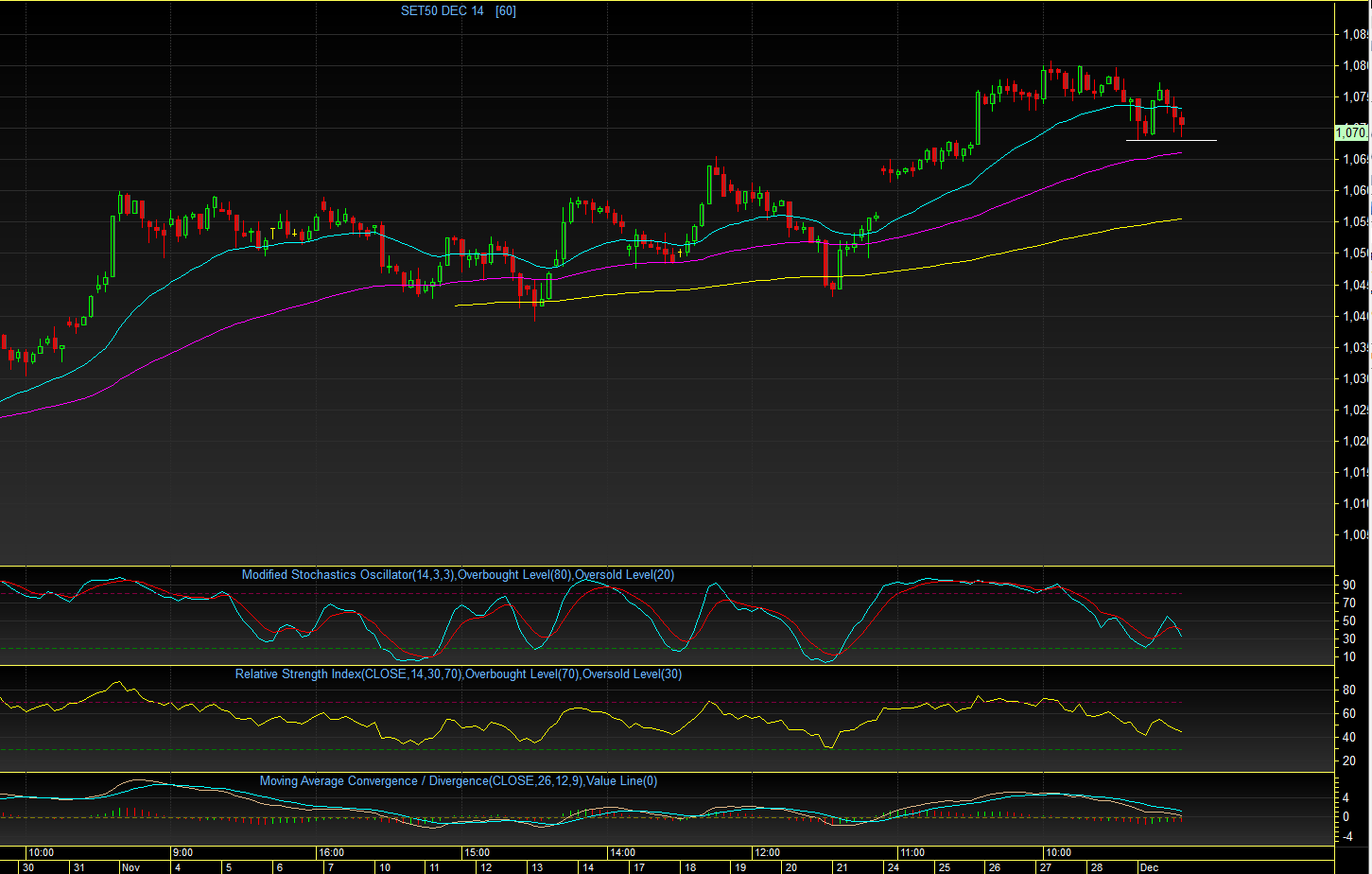Click the 14:00 time label
This screenshot has height=874, width=1372.
coord(621,852)
